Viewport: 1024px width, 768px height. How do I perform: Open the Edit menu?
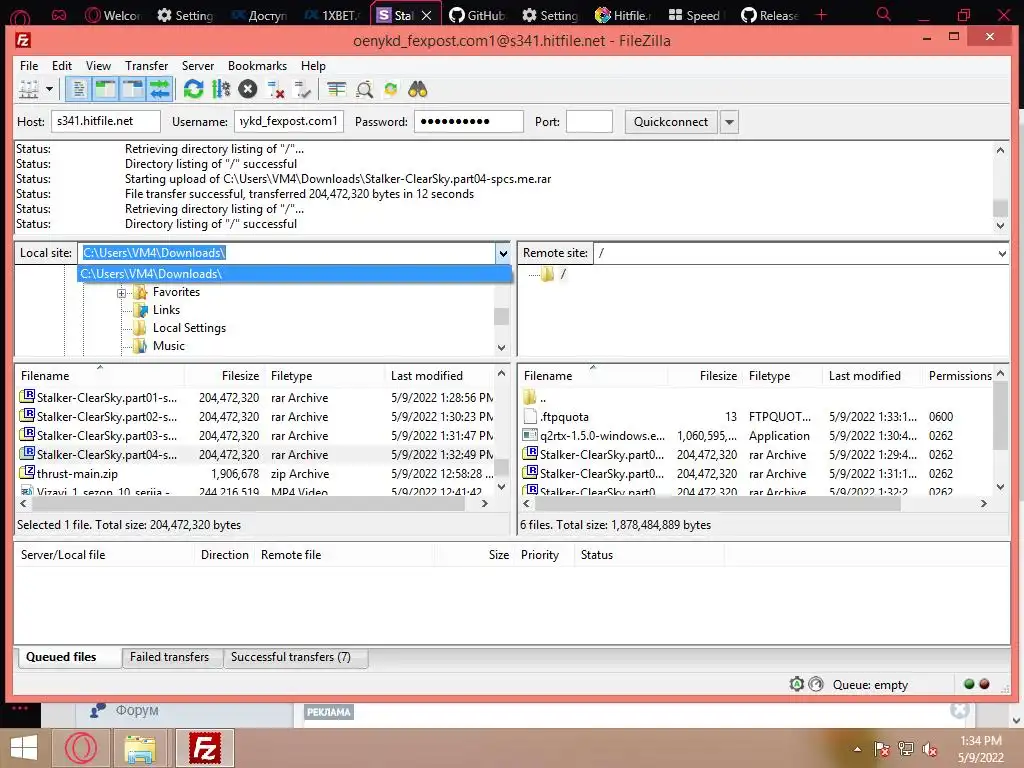[62, 66]
